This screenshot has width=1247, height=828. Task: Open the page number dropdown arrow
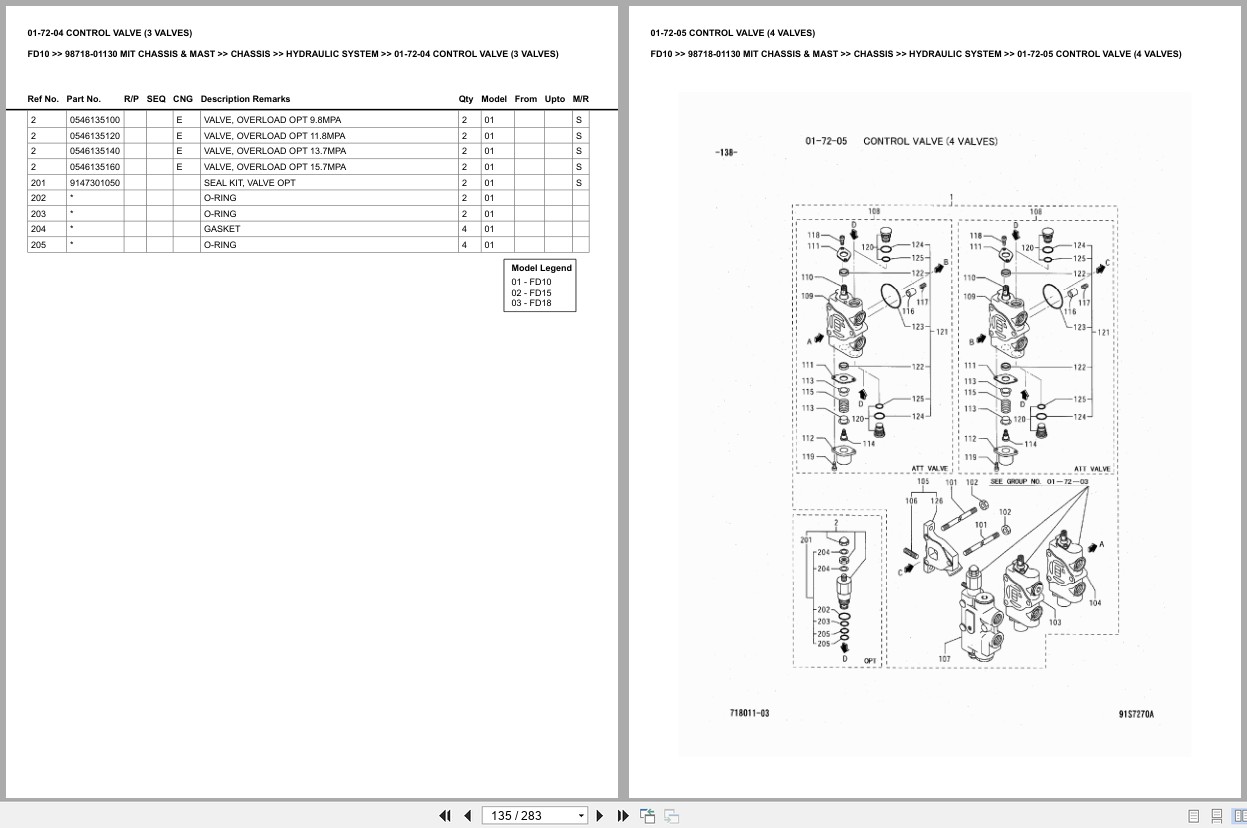tap(581, 816)
